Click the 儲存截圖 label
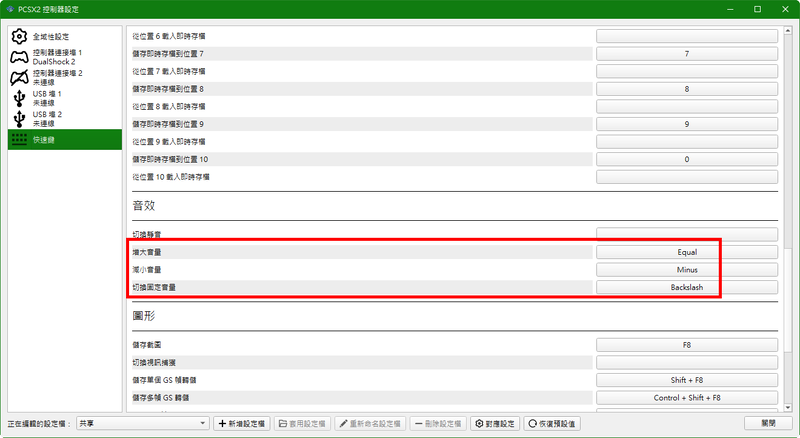Image resolution: width=800 pixels, height=438 pixels. (x=146, y=345)
